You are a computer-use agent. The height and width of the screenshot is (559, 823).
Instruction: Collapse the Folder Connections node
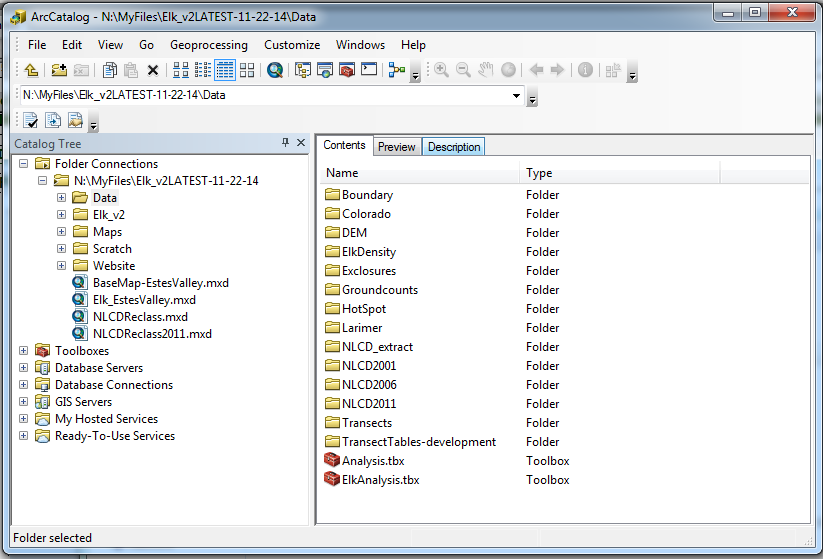pyautogui.click(x=24, y=164)
